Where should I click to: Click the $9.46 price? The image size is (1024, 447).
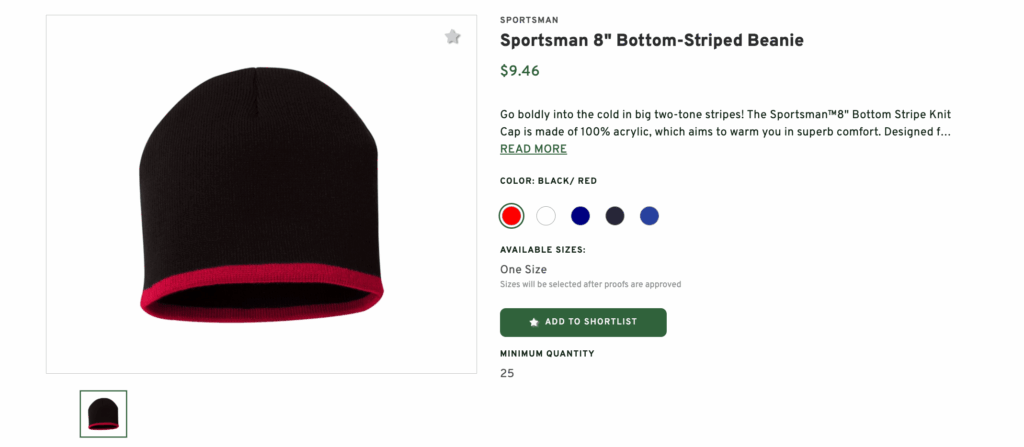coord(519,71)
